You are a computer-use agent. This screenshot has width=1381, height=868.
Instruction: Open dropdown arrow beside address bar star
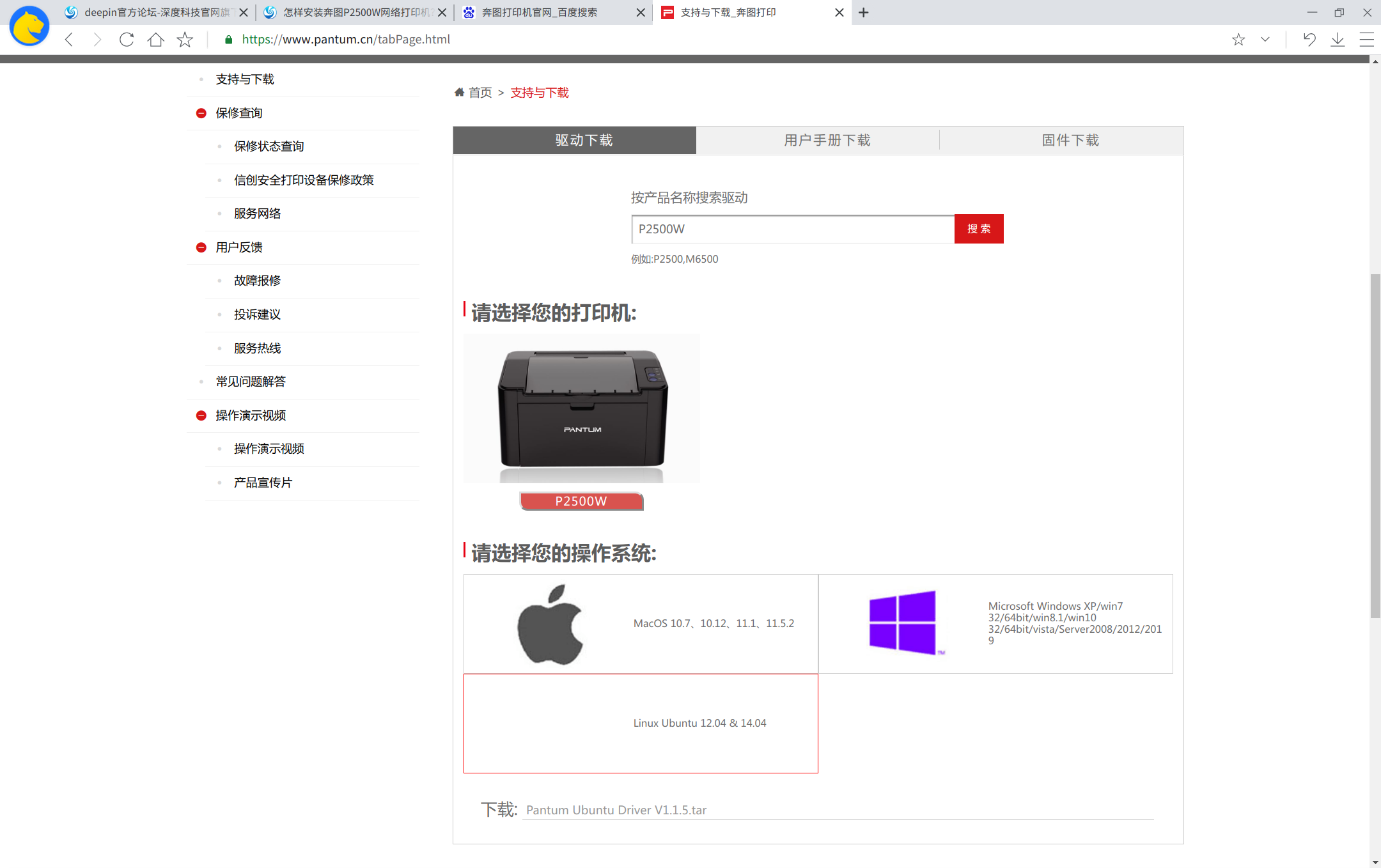coord(1265,40)
